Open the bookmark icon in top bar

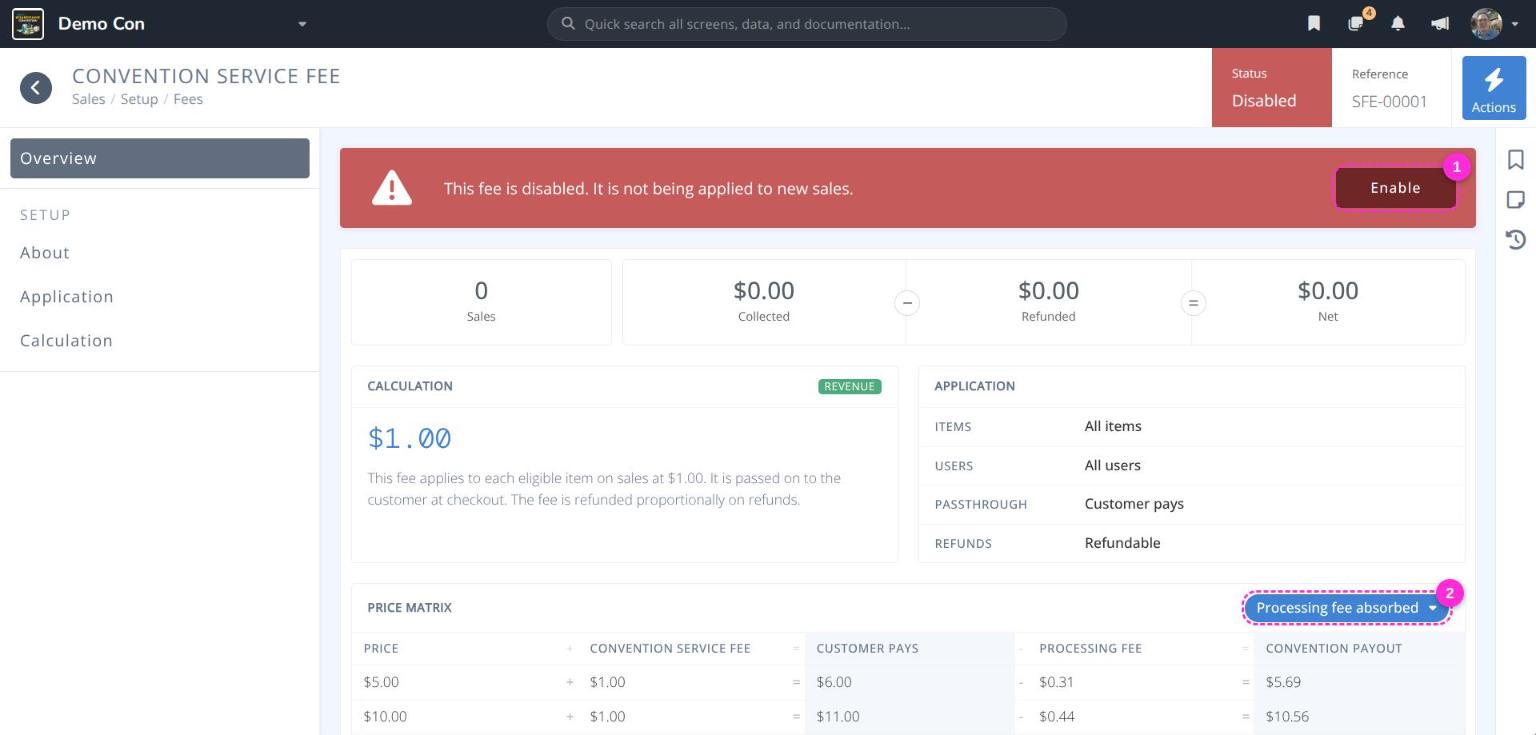1314,24
